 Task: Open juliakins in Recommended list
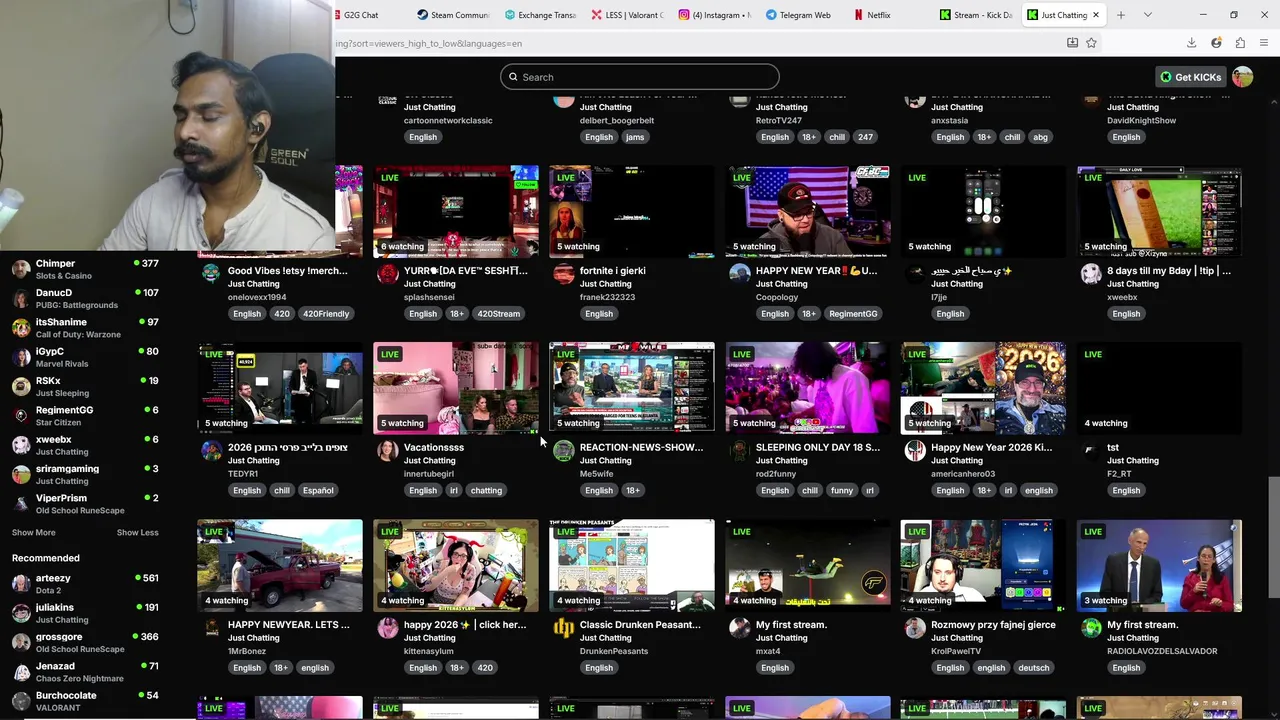click(85, 613)
